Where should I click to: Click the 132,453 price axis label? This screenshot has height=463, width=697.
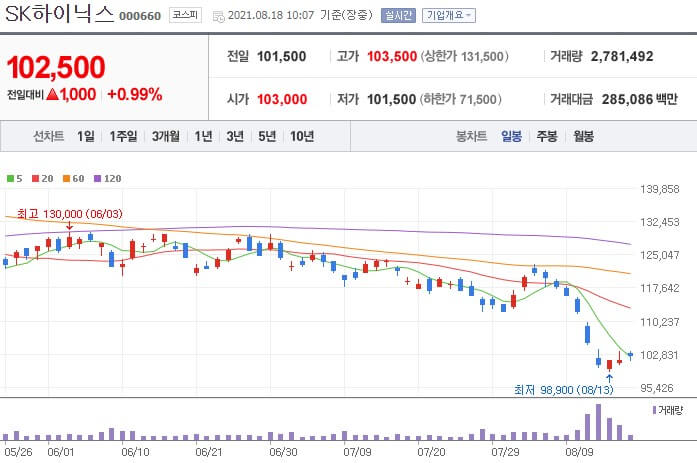[x=660, y=222]
